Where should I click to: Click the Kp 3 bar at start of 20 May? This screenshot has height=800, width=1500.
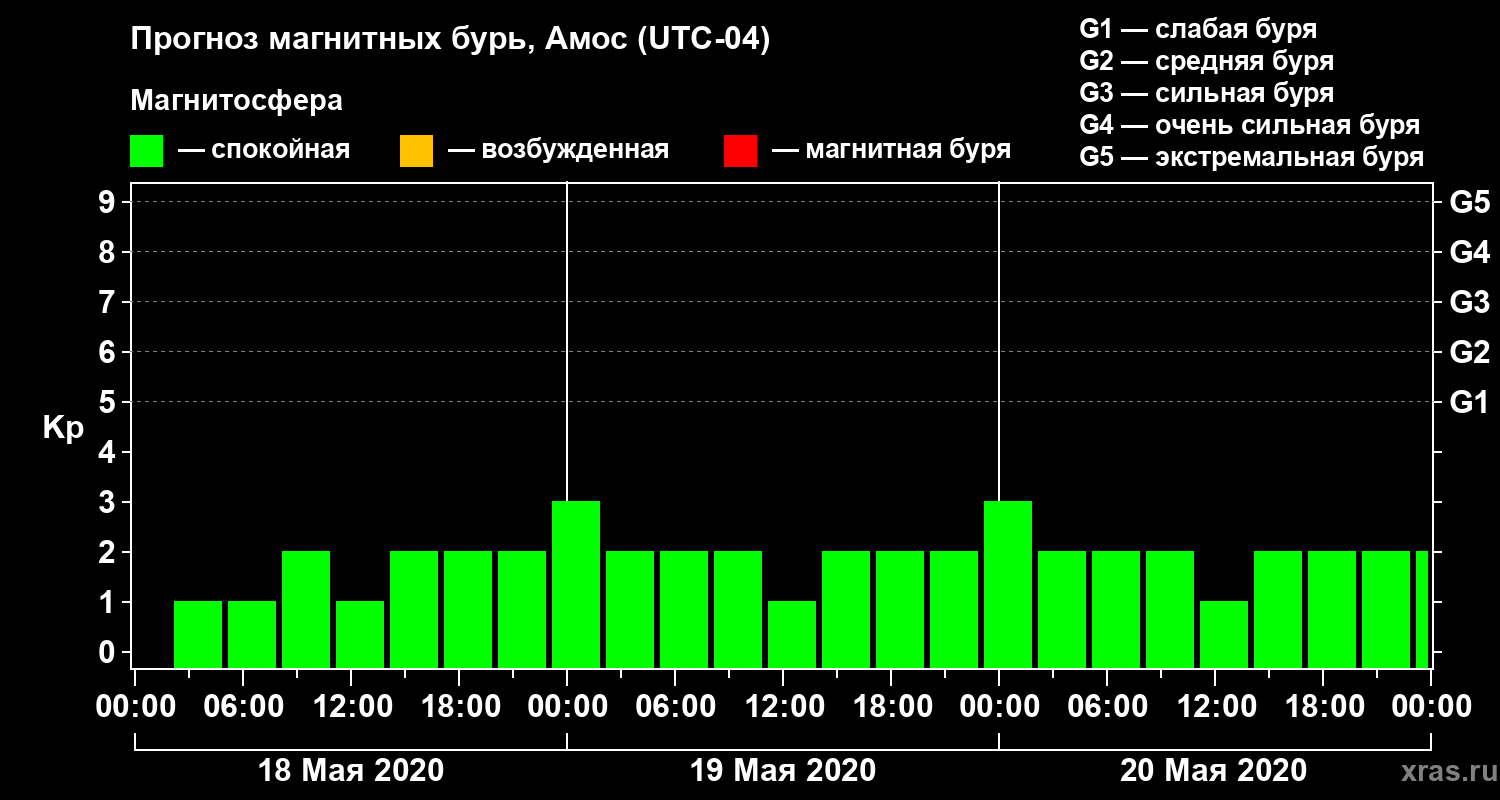1008,584
